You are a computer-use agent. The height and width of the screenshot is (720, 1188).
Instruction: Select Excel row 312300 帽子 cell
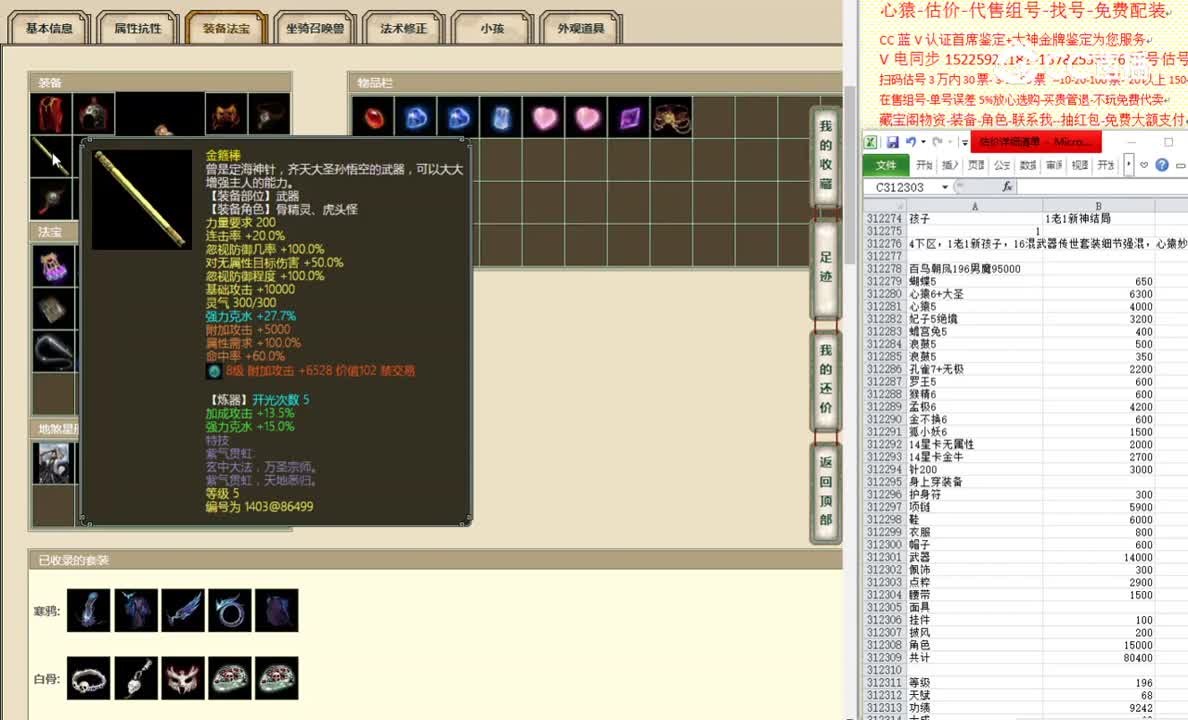pos(974,545)
